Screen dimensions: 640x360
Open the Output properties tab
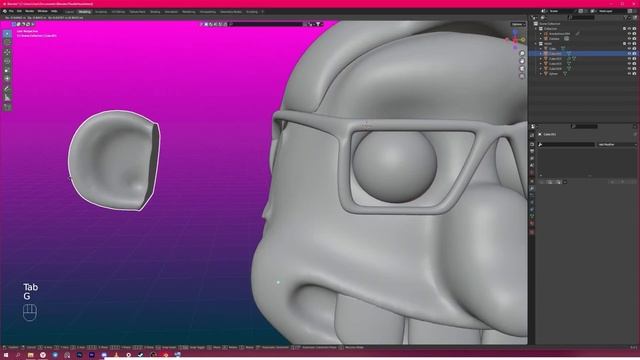pyautogui.click(x=532, y=151)
